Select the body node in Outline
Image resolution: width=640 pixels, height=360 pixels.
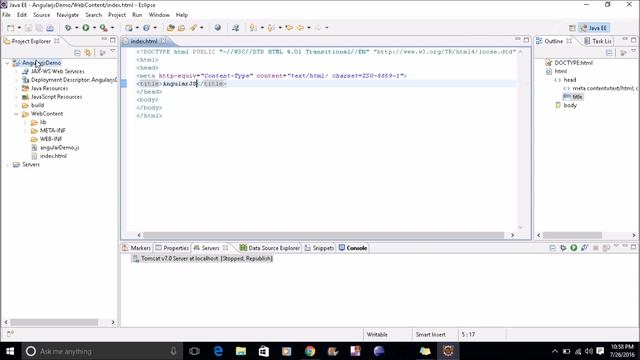(570, 105)
